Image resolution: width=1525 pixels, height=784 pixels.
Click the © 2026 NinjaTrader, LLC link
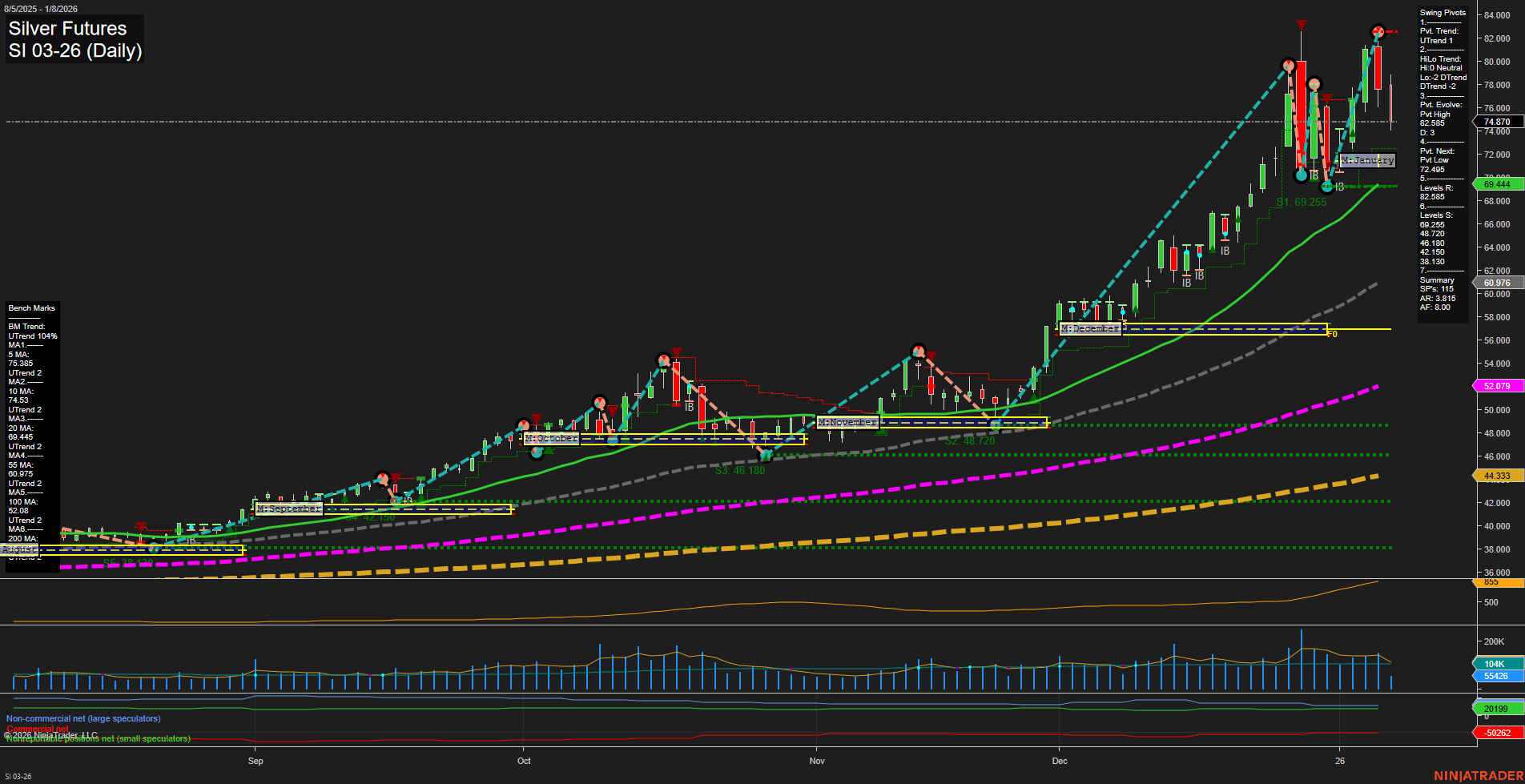pyautogui.click(x=51, y=734)
